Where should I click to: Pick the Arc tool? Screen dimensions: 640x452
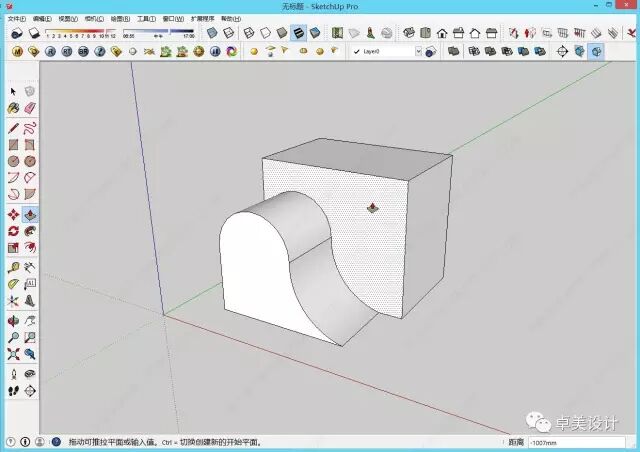[x=13, y=178]
